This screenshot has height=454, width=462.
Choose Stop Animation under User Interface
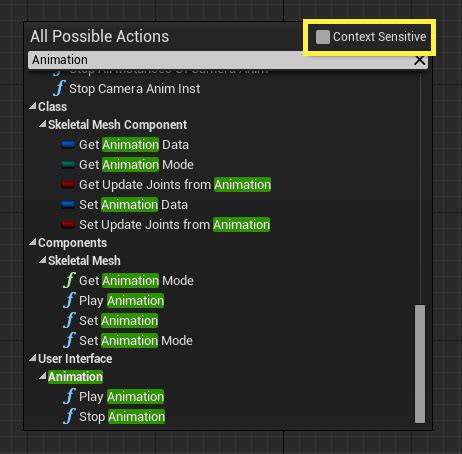point(122,417)
